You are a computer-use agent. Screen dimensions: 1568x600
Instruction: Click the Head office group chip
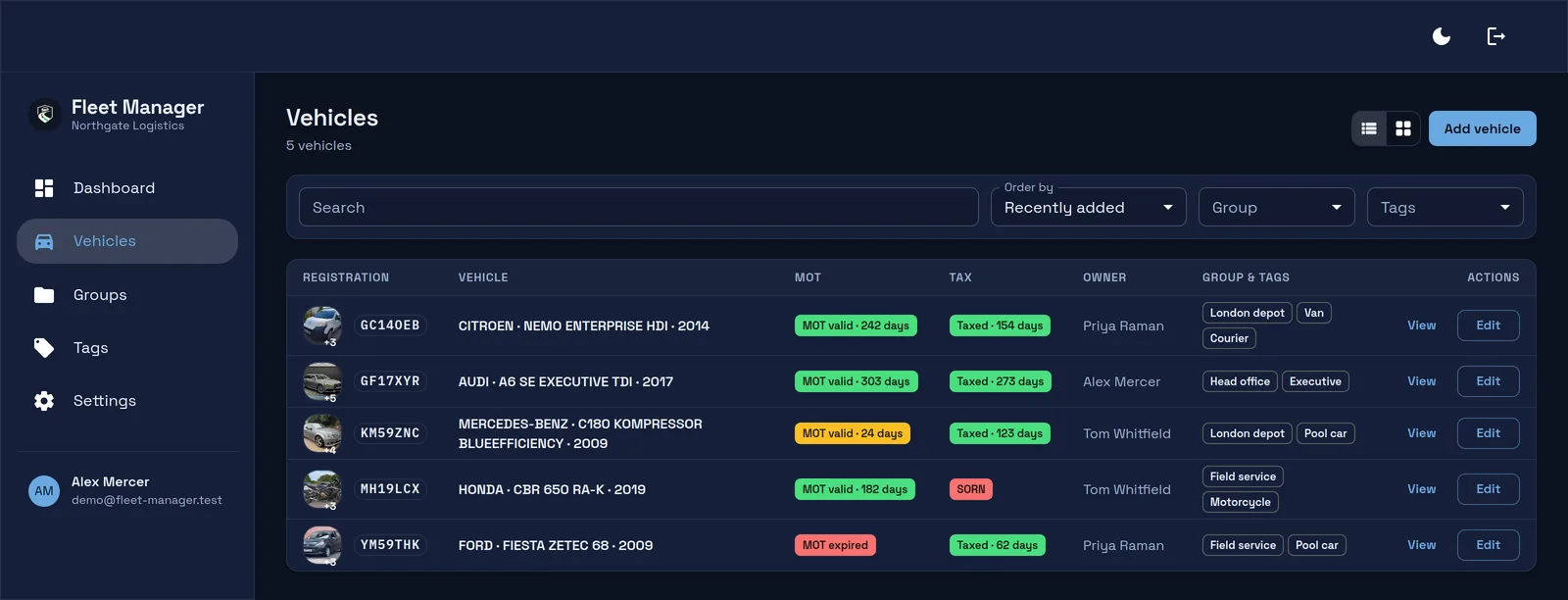(x=1240, y=381)
